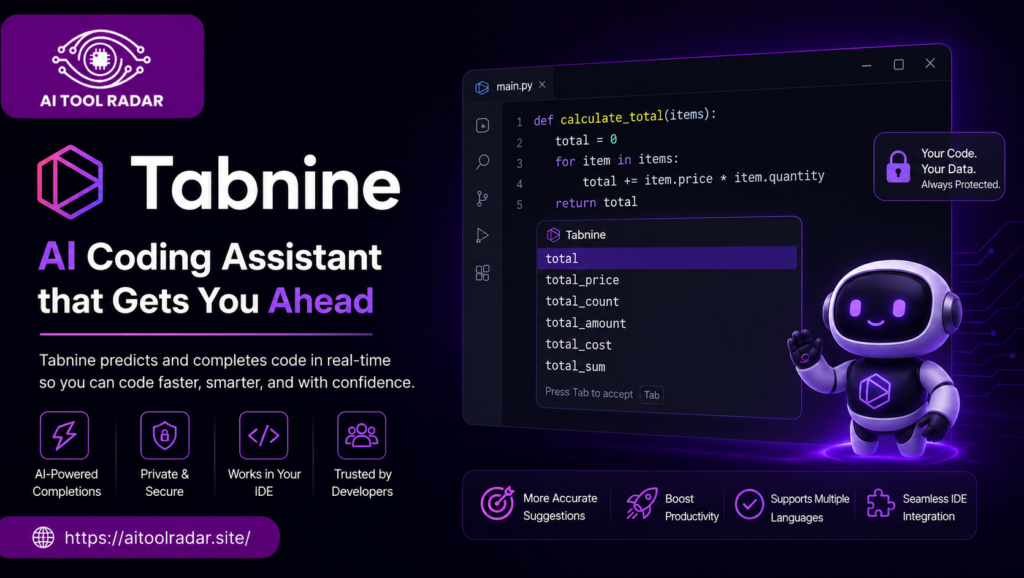Click the 'Press Tab to accept' hint text

pos(589,393)
